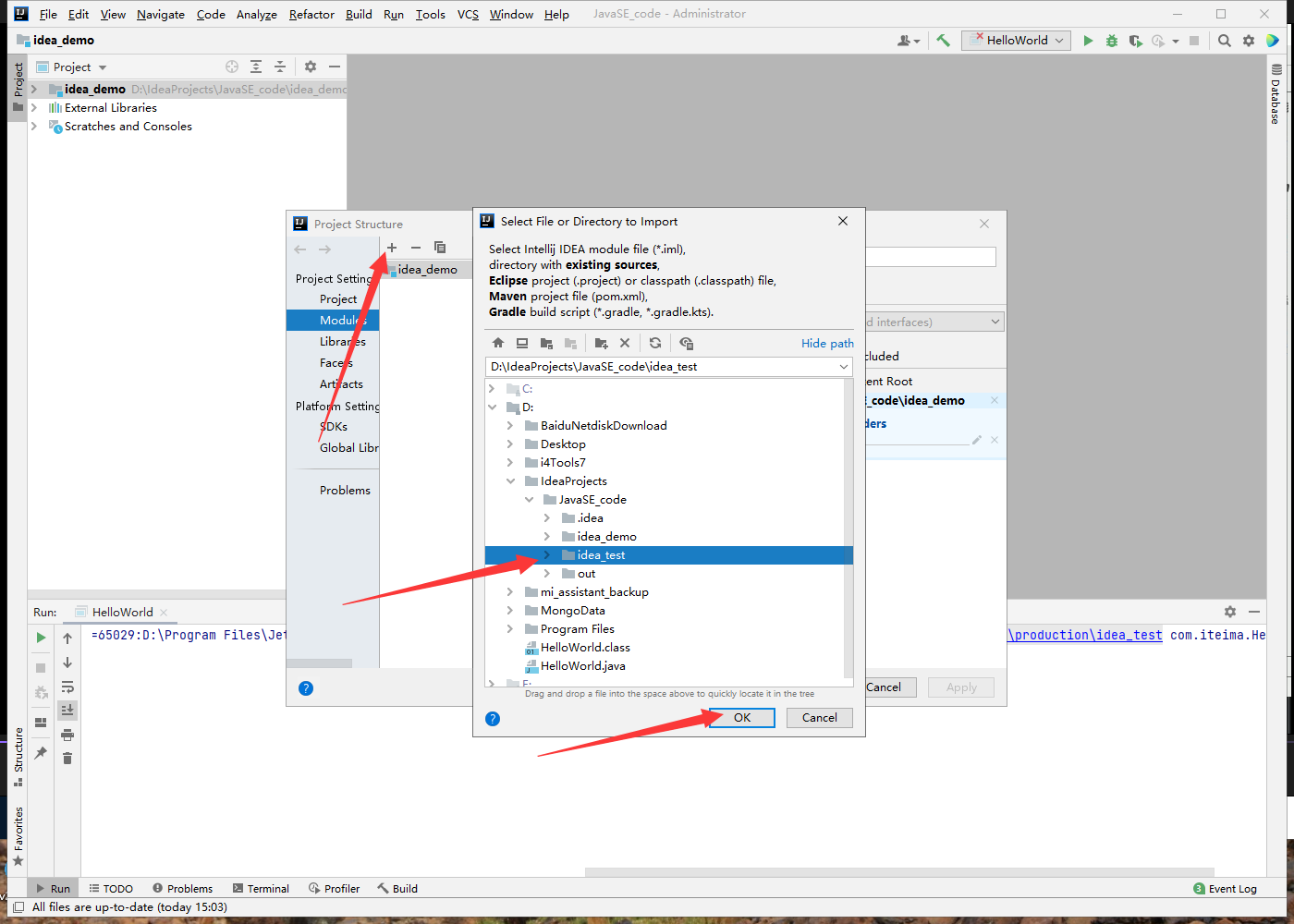Select Project under Project Settings
Screen dimensions: 1294x924
click(x=338, y=299)
